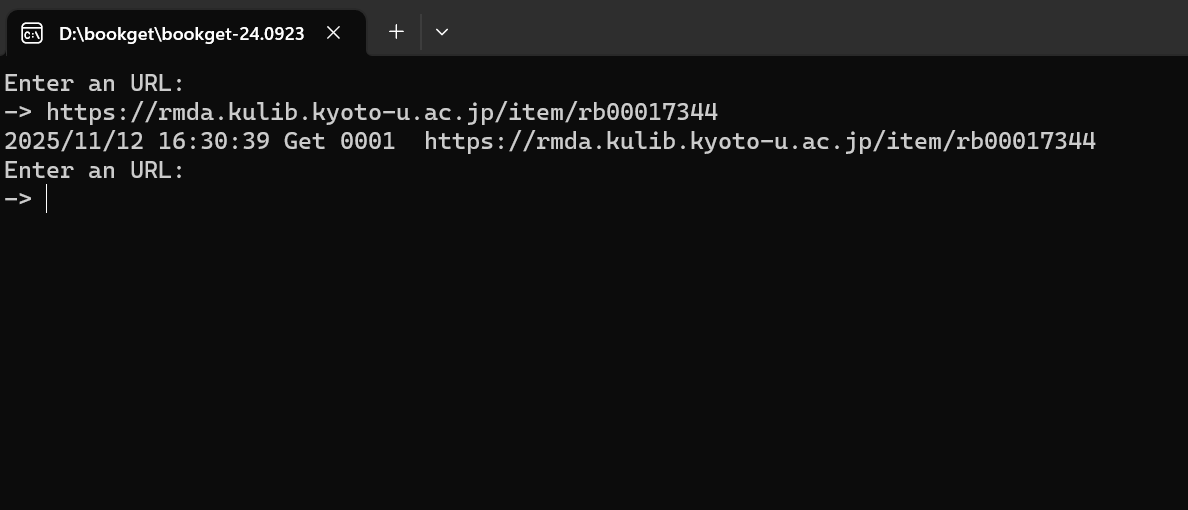Click the first "Enter an URL:" prompt line
Image resolution: width=1188 pixels, height=510 pixels.
[x=94, y=83]
